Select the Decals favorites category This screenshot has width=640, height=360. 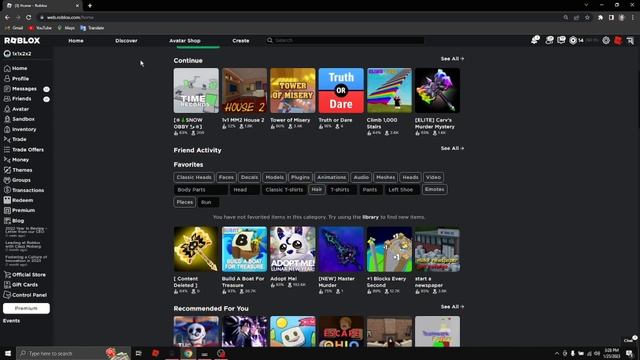[x=249, y=177]
